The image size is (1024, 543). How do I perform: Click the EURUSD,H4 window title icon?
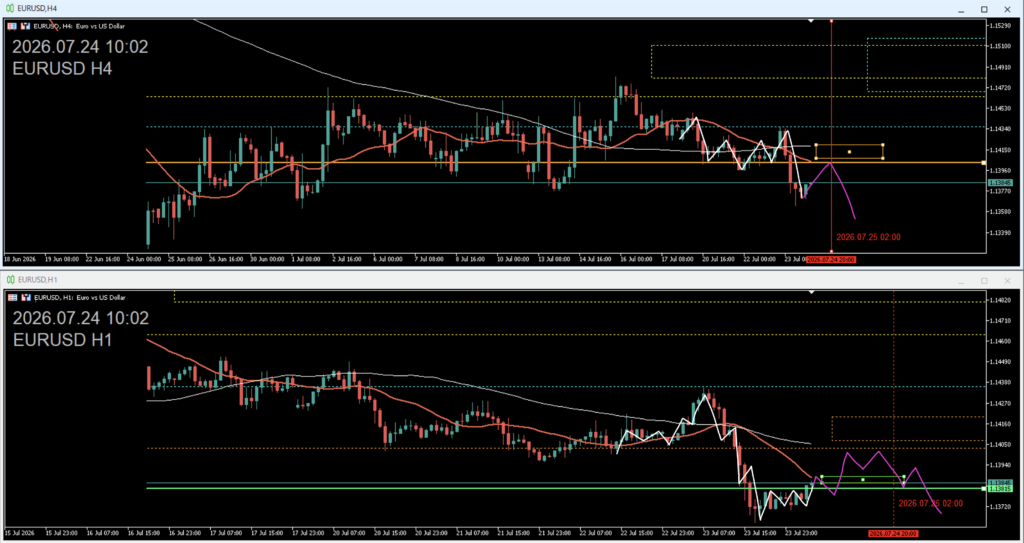(10, 8)
